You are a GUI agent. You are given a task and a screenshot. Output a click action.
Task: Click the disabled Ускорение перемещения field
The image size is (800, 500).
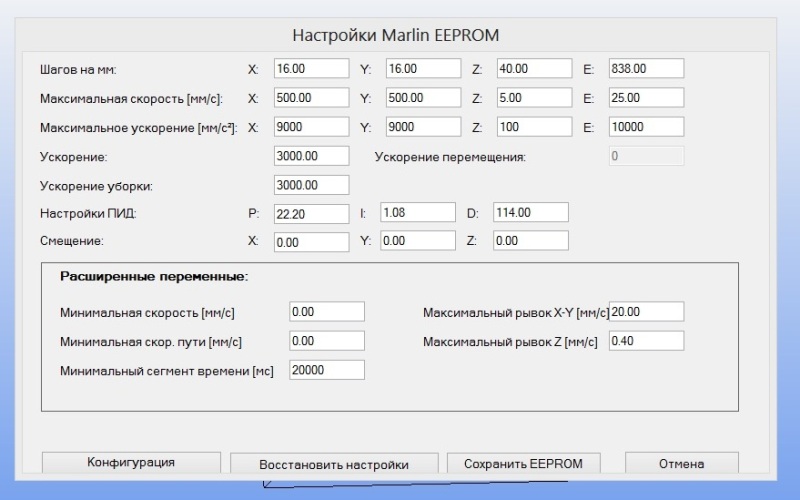(x=646, y=156)
